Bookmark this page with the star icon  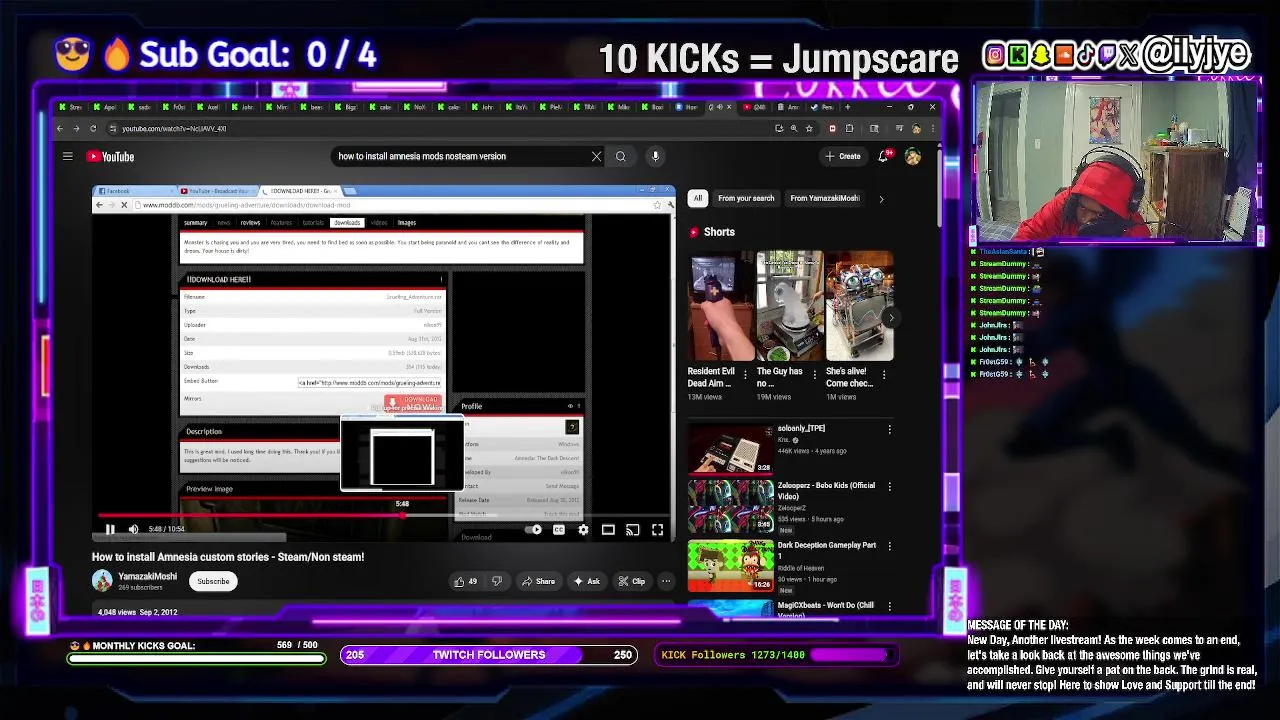807,128
